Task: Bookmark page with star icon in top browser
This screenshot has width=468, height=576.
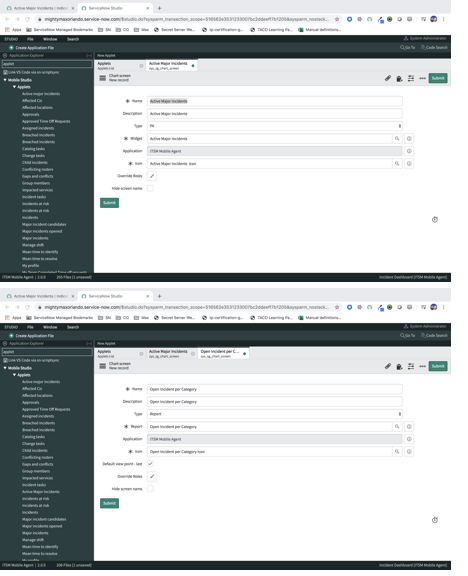Action: pyautogui.click(x=337, y=19)
